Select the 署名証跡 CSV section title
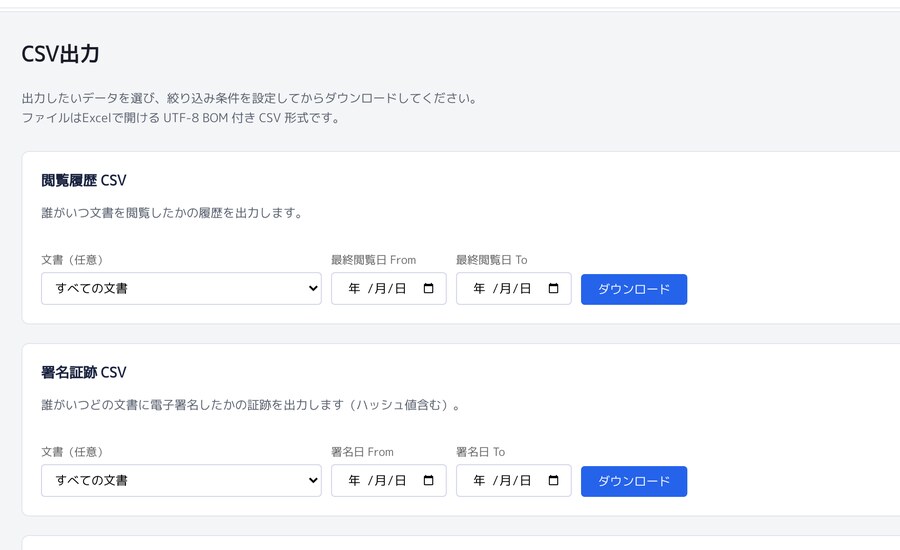Image resolution: width=900 pixels, height=550 pixels. click(84, 373)
